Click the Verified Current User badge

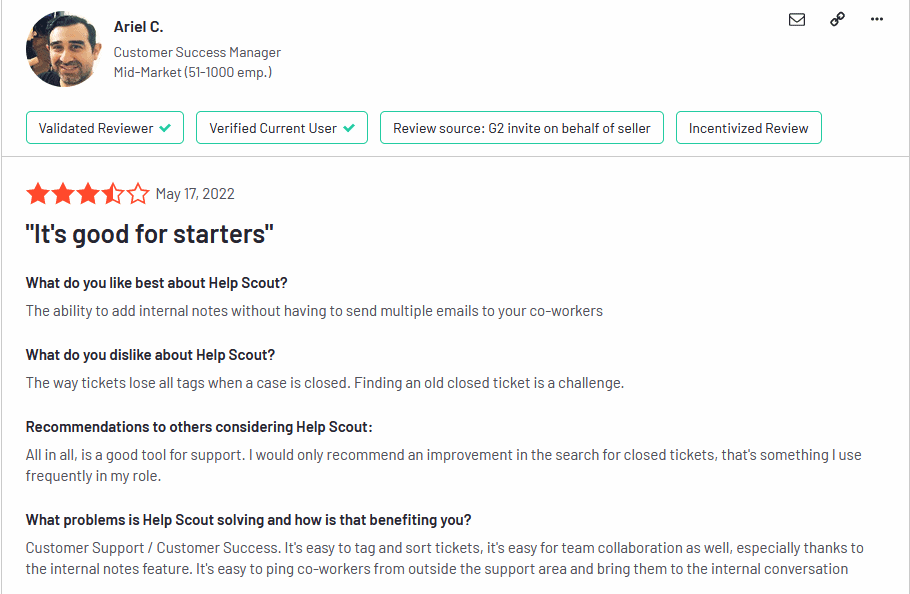point(282,128)
